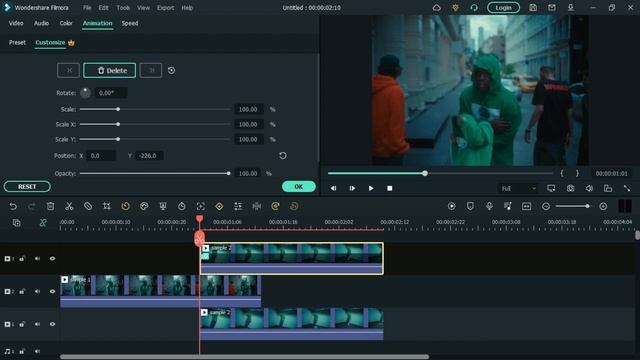The image size is (640, 360).
Task: Go to next keyframe button
Action: pyautogui.click(x=151, y=70)
